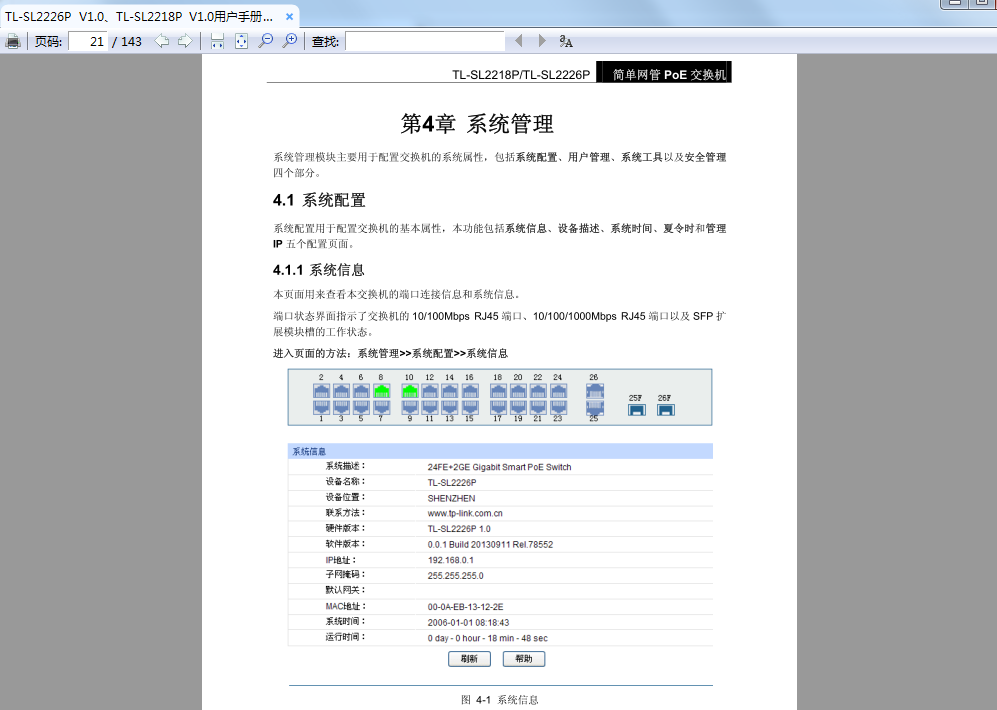Select fit-page view icon
Screen dimensions: 997x710
242,41
